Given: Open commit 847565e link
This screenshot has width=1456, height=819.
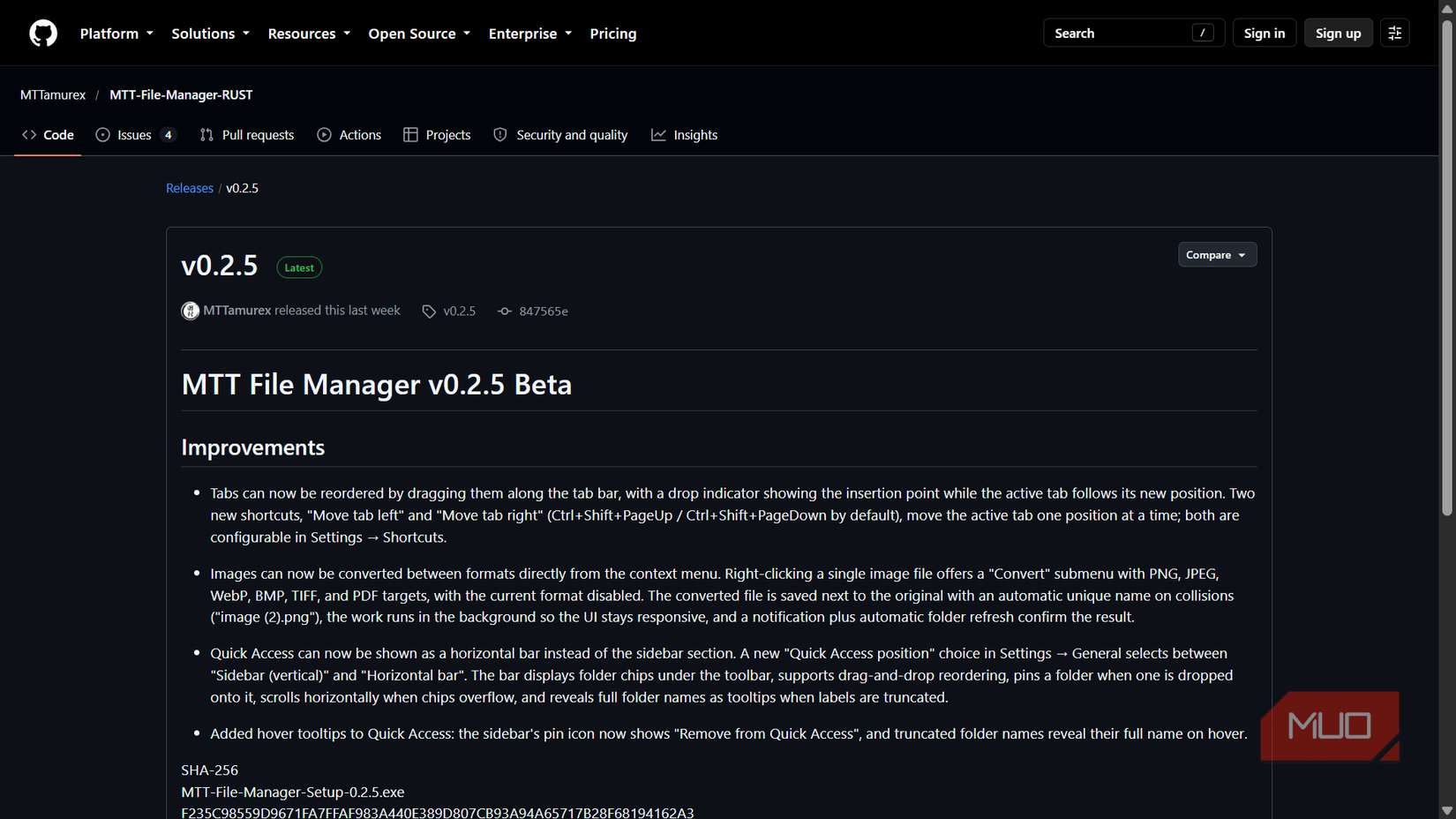Looking at the screenshot, I should click(543, 312).
